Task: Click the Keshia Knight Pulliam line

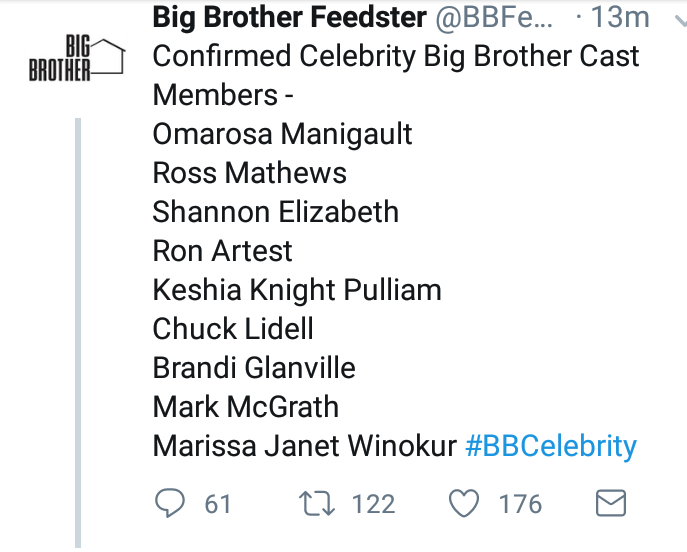Action: [297, 290]
